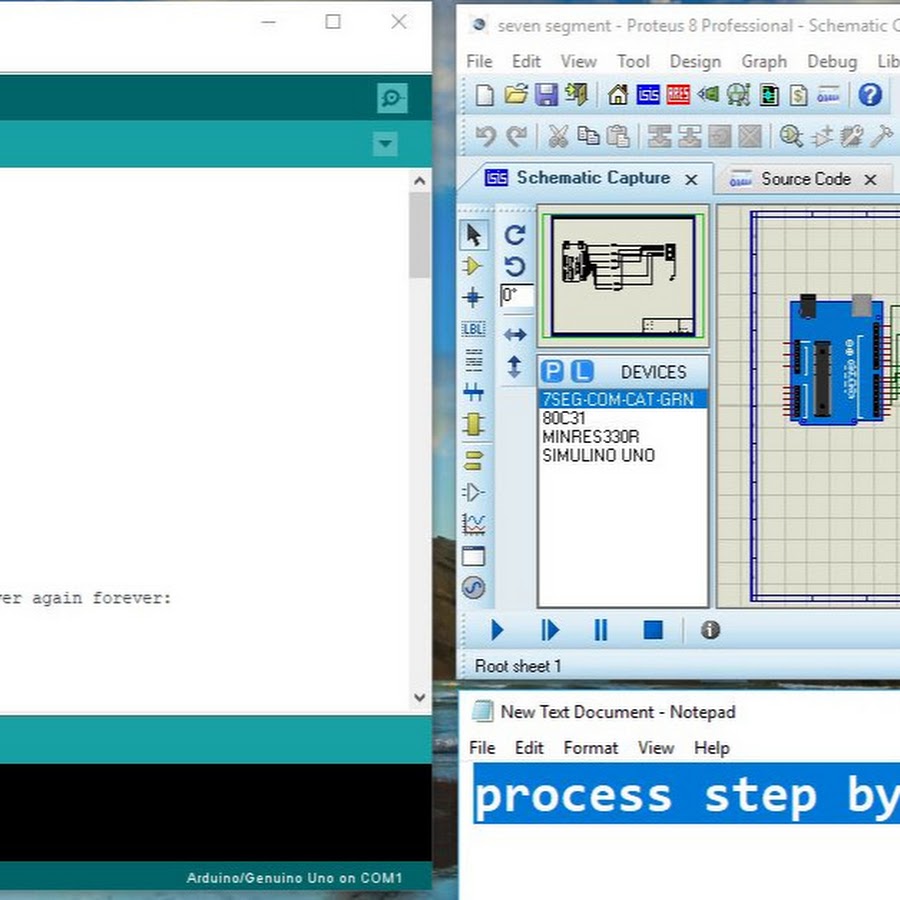
Task: Pause the Proteus simulation
Action: click(601, 630)
